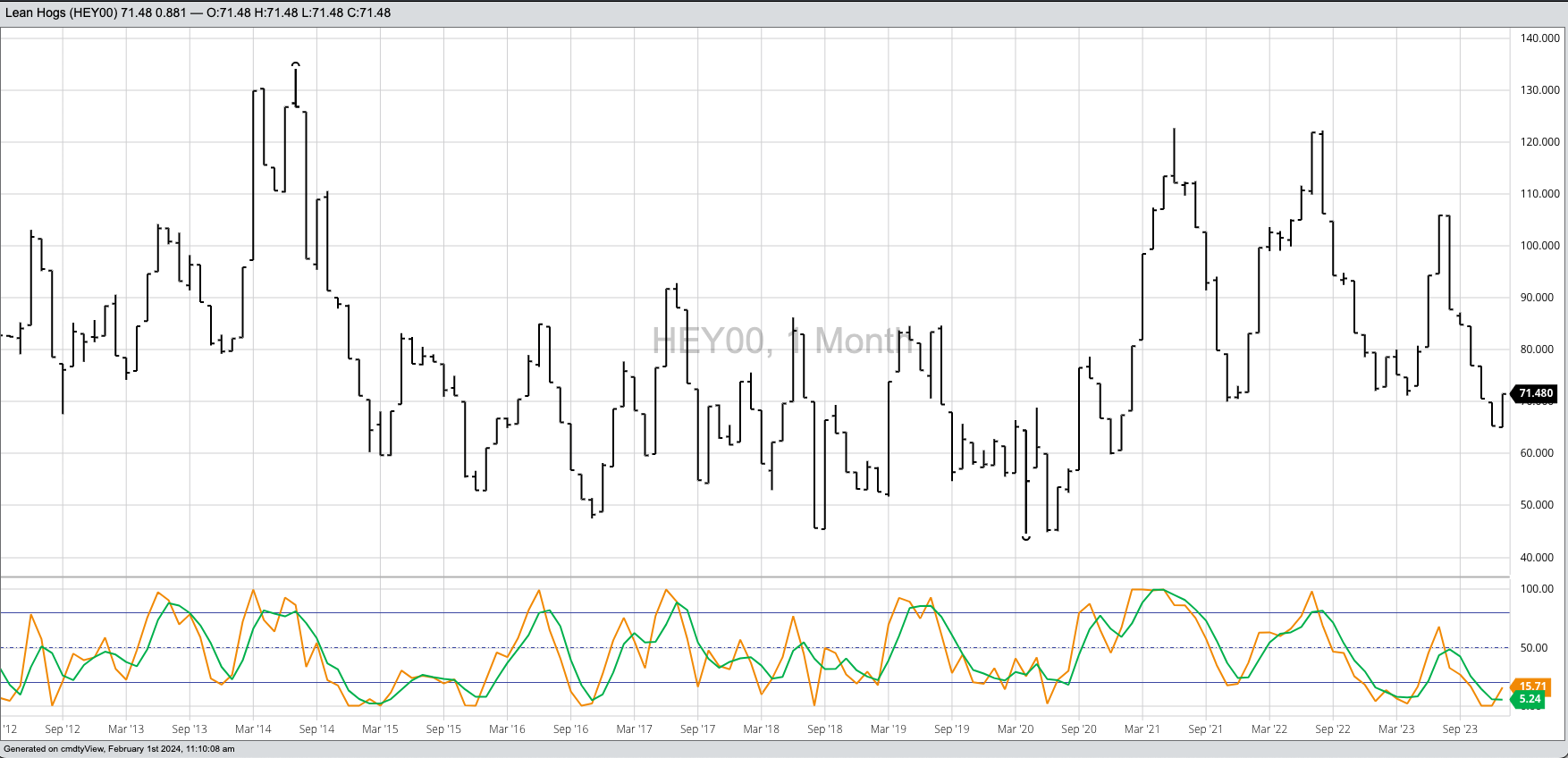This screenshot has height=758, width=1568.
Task: Click the Sep '17 date axis label
Action: (697, 729)
